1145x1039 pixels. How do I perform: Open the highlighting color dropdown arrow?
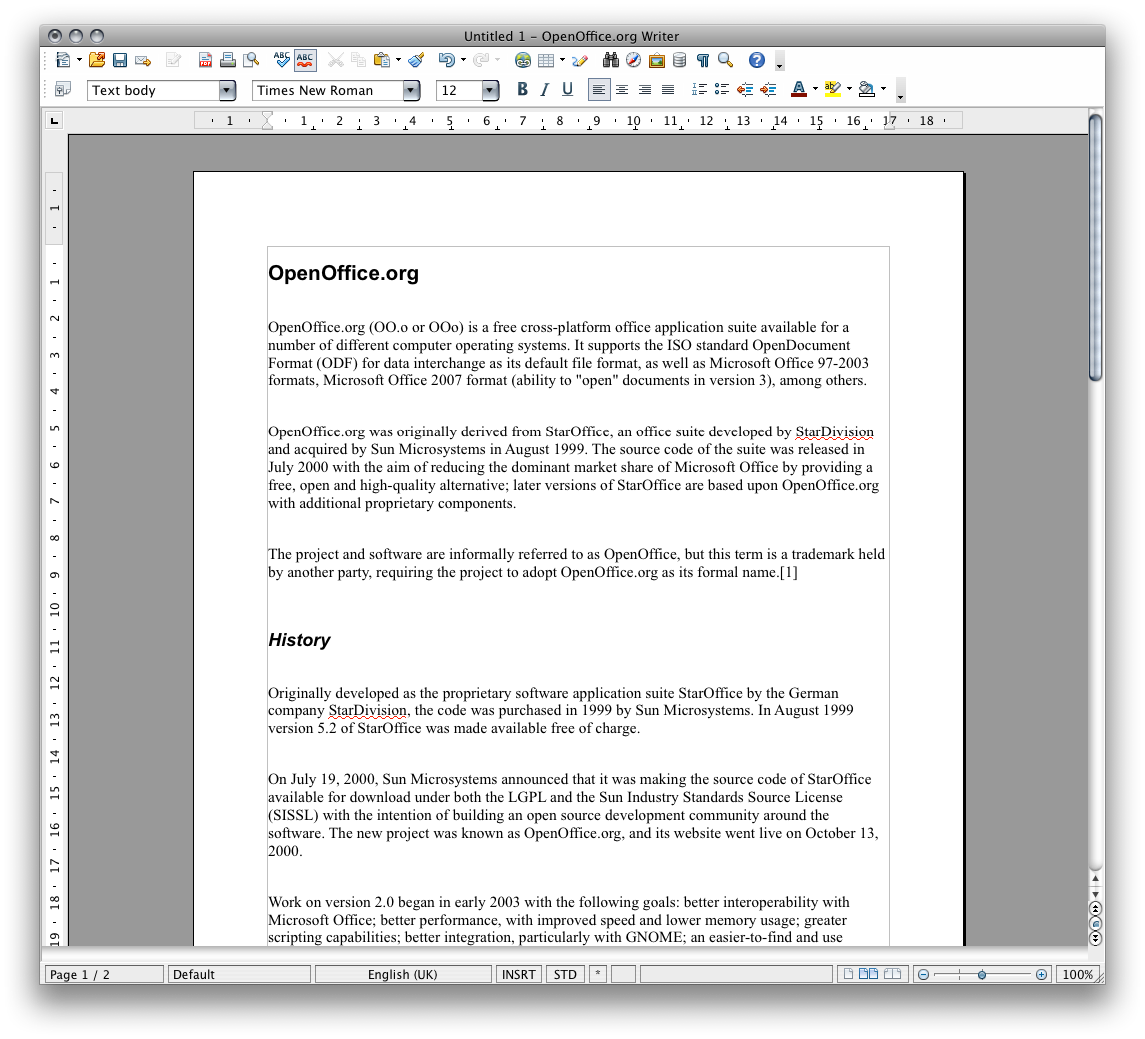849,90
